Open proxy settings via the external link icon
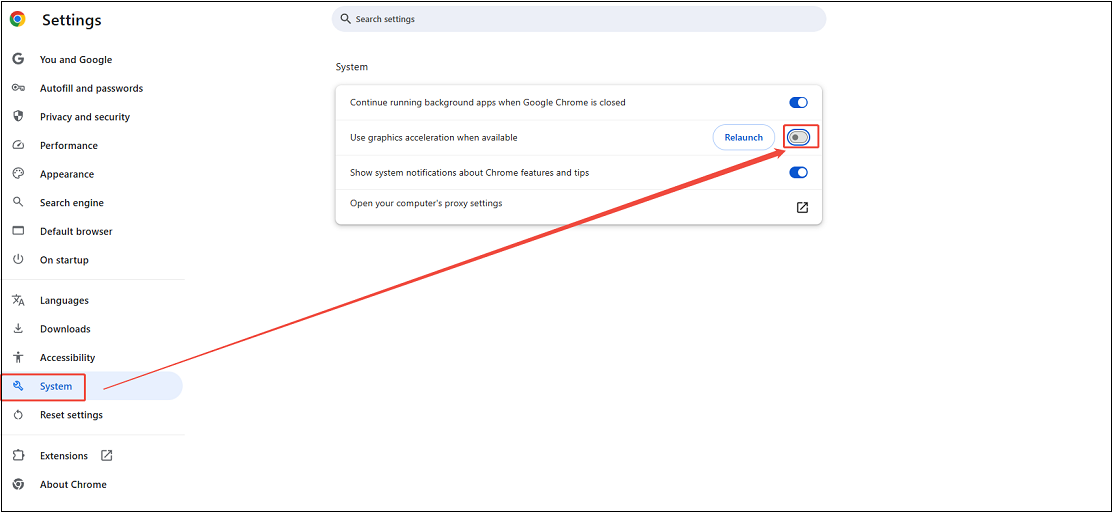The image size is (1112, 512). (802, 208)
